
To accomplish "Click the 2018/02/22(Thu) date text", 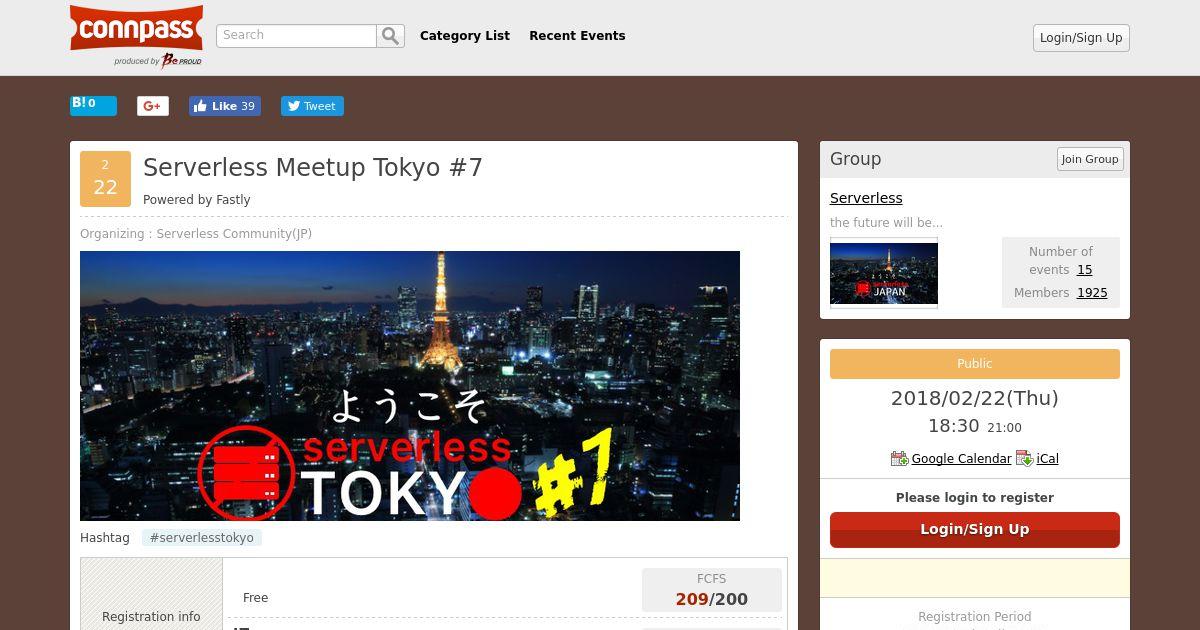I will pyautogui.click(x=975, y=398).
